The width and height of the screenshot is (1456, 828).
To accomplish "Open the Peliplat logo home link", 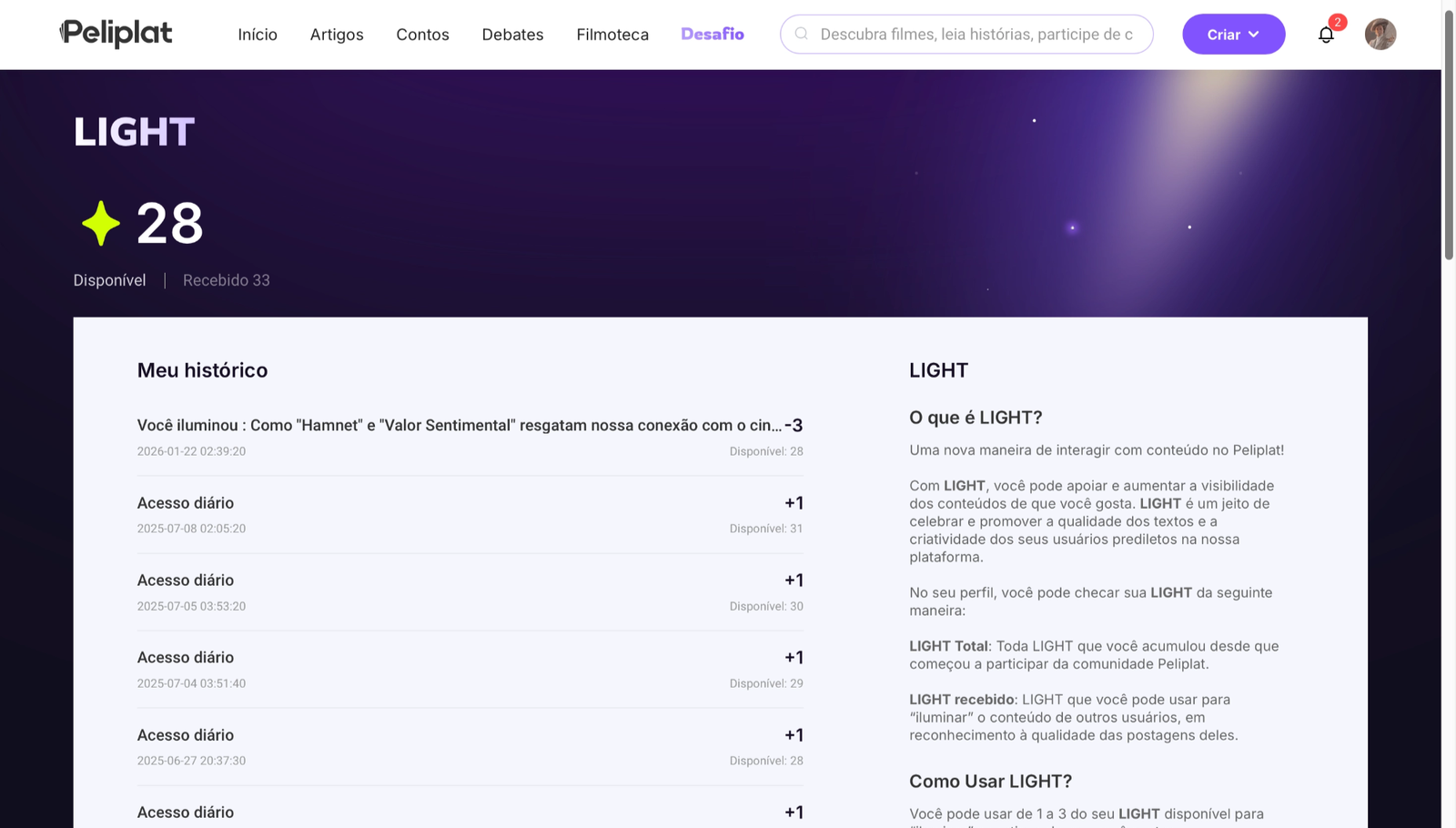I will click(116, 34).
